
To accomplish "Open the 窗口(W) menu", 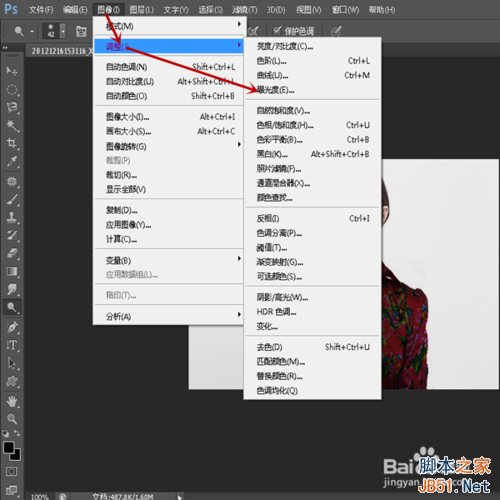I will (346, 10).
